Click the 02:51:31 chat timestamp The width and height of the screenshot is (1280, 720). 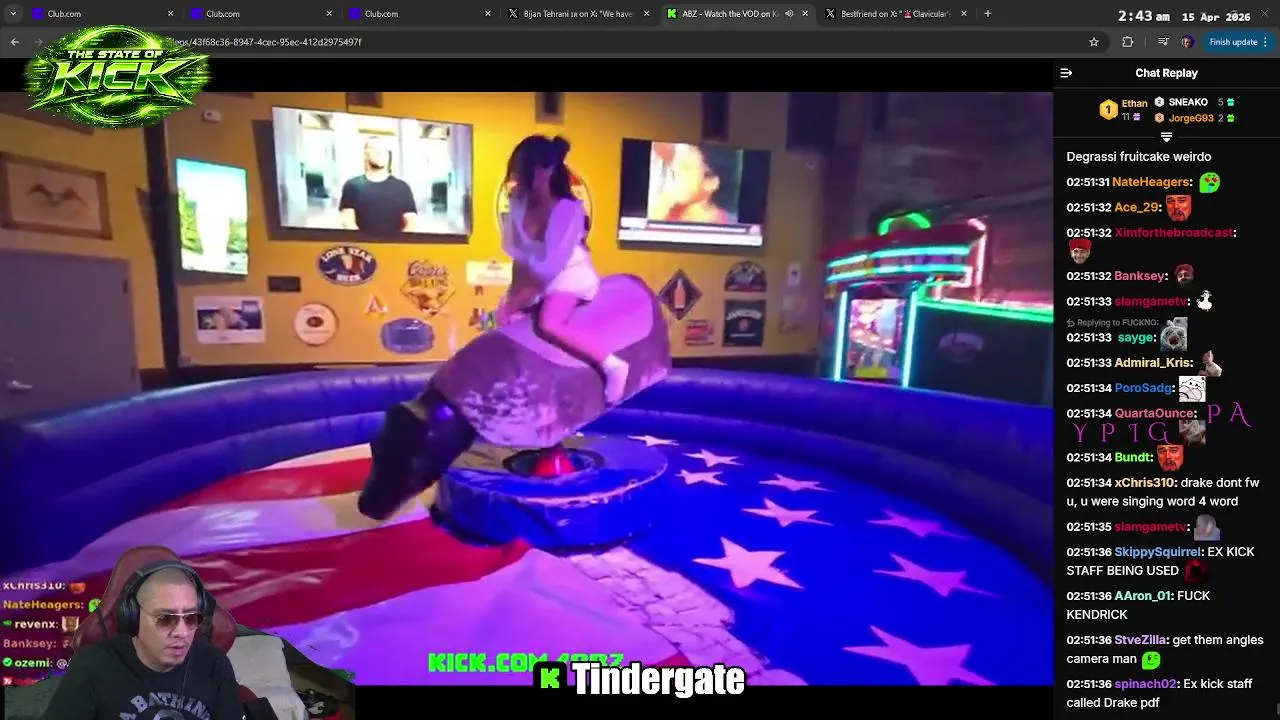point(1087,182)
